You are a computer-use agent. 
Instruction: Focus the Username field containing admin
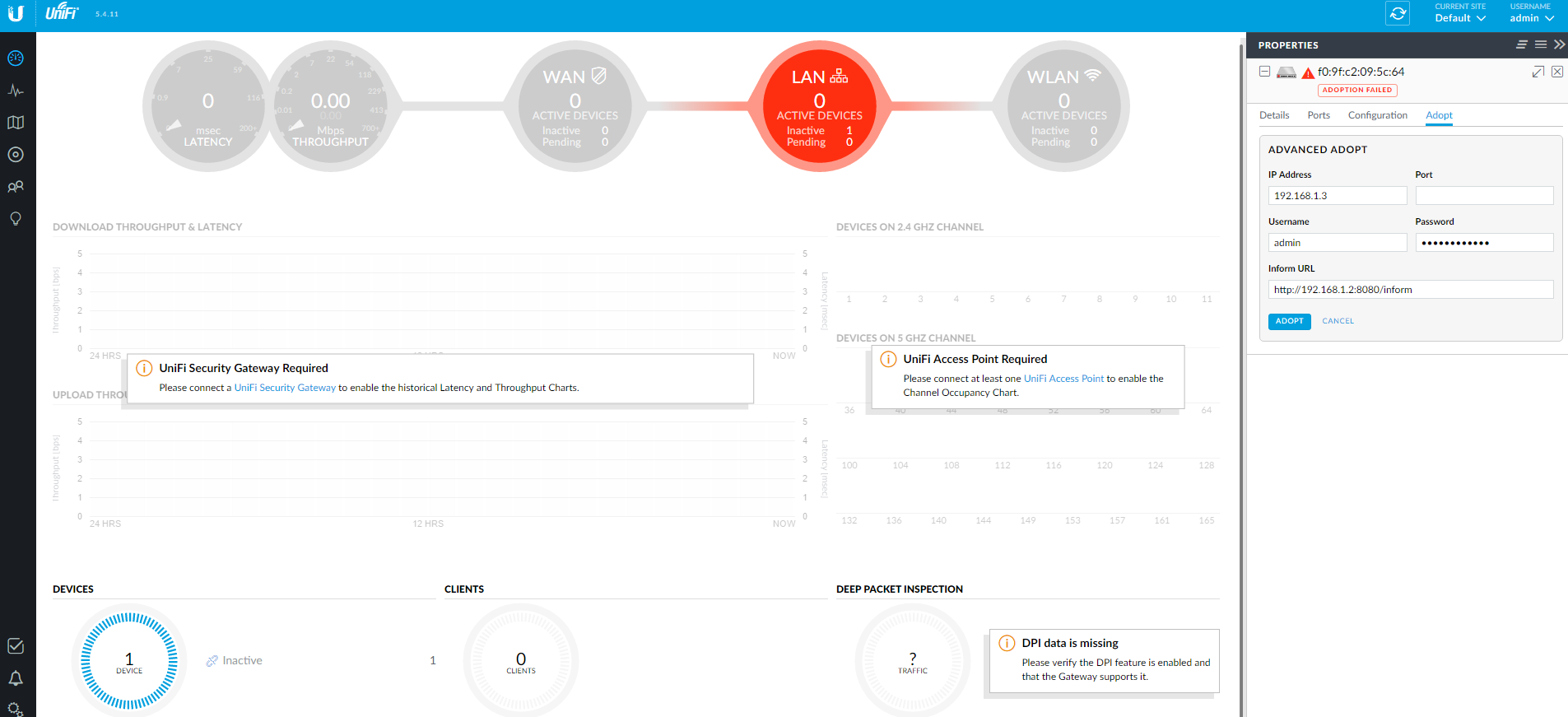point(1338,243)
